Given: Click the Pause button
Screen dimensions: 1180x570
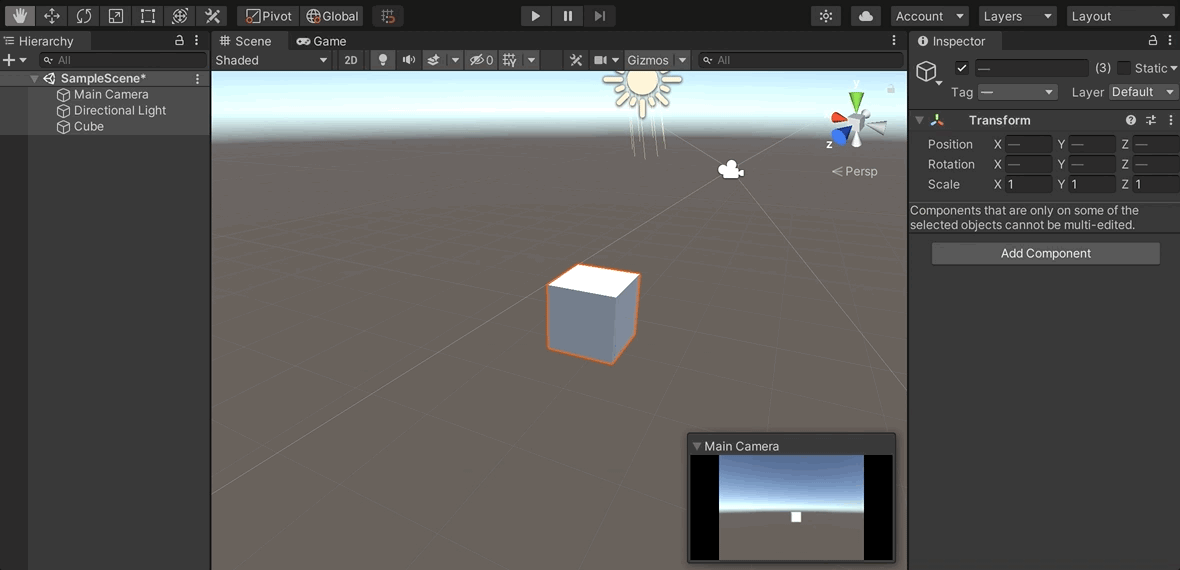Looking at the screenshot, I should click(x=568, y=16).
